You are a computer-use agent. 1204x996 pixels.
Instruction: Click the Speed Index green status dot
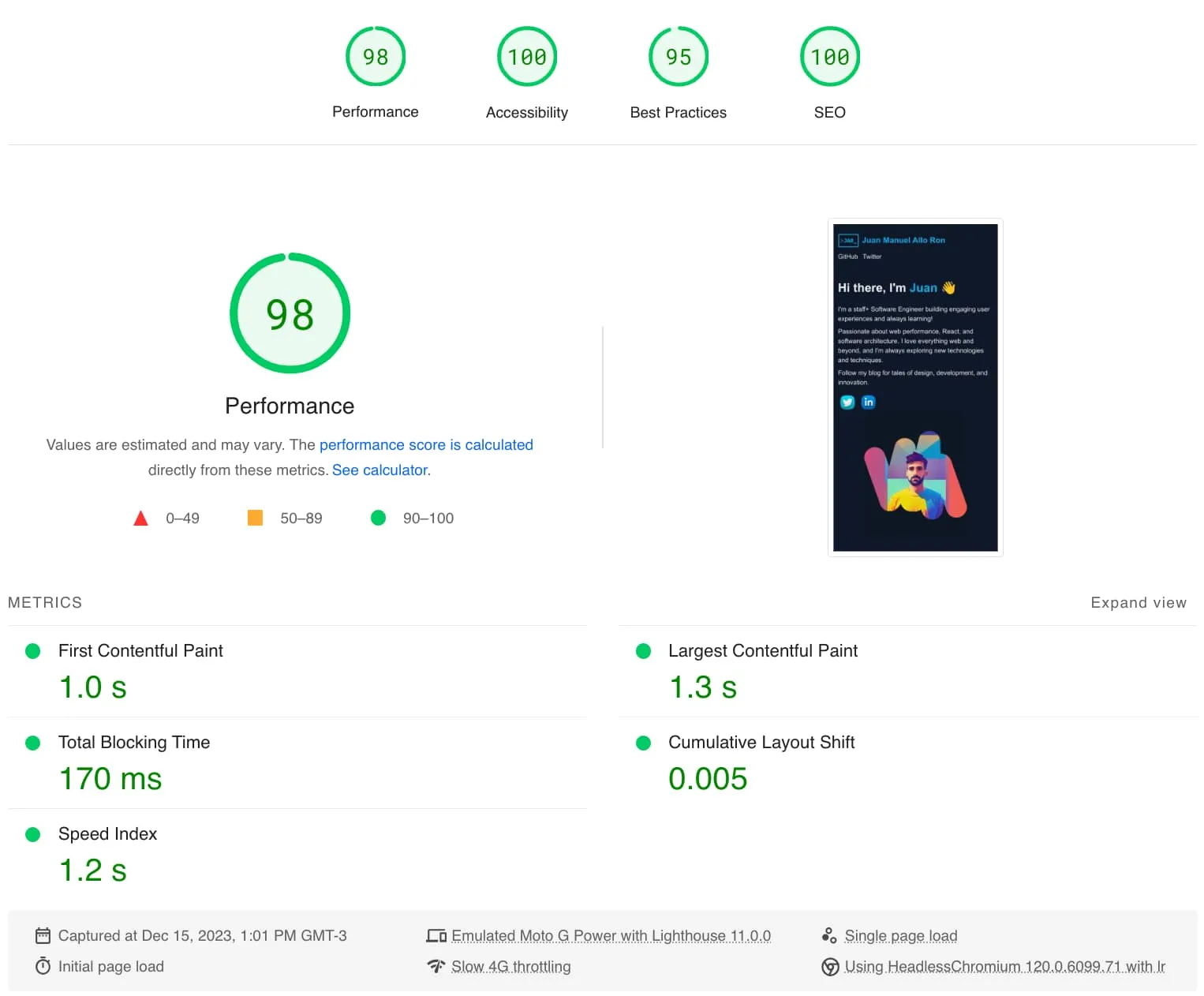(33, 834)
